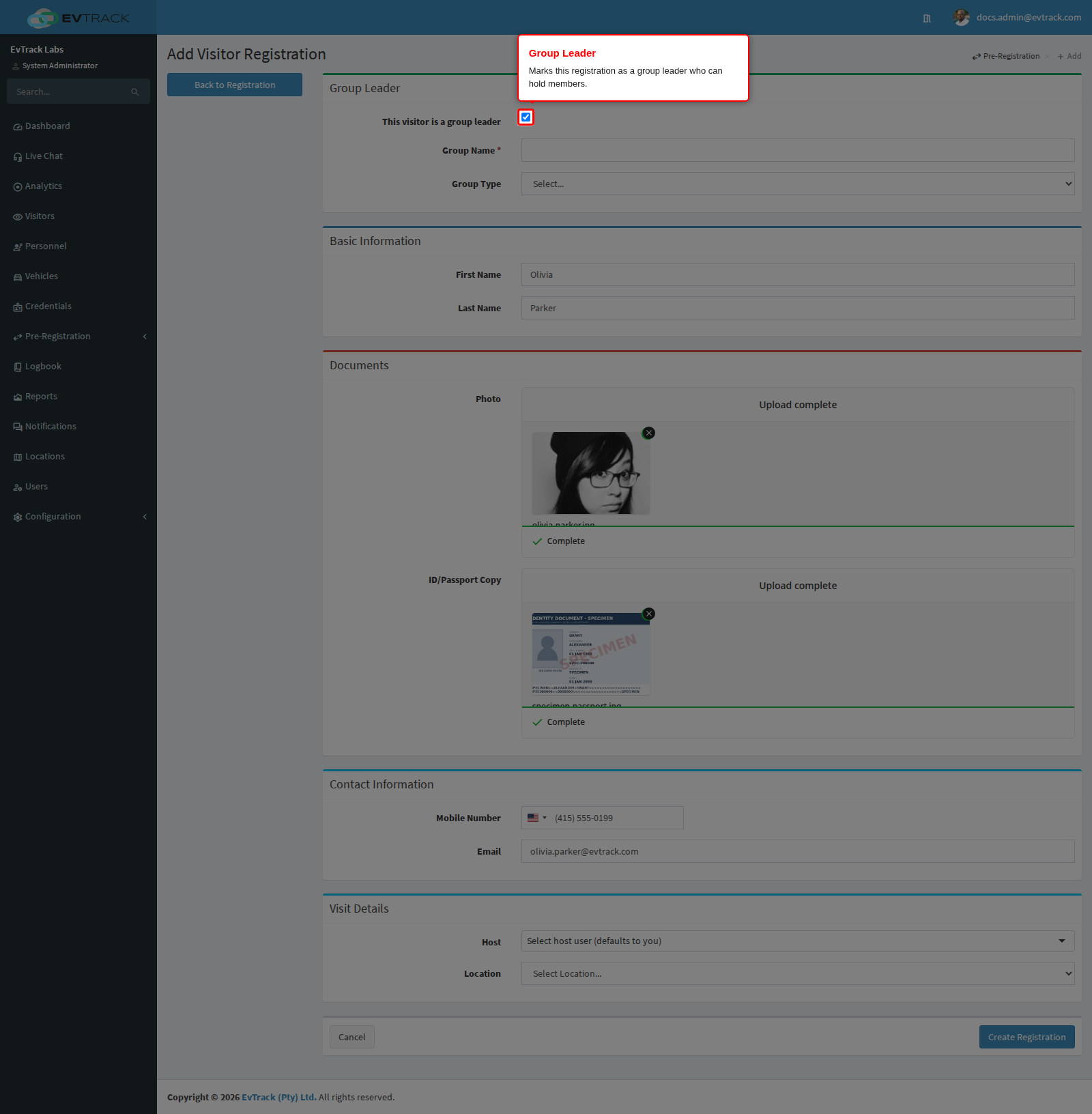Screen dimensions: 1092x1114
Task: Remove the uploaded photo with its X icon
Action: coord(649,433)
